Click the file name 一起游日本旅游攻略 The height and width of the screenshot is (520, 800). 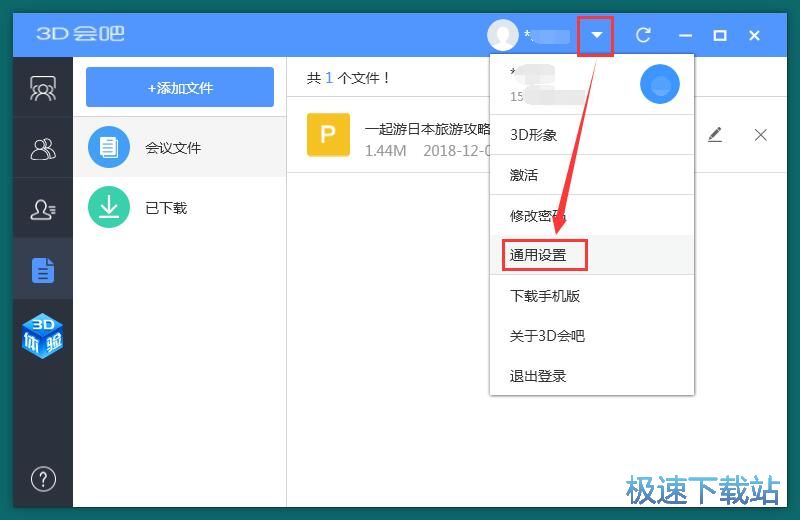point(428,129)
